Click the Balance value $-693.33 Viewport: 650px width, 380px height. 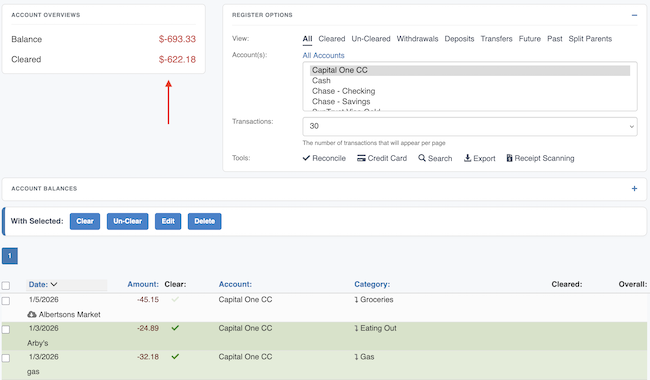pos(177,39)
